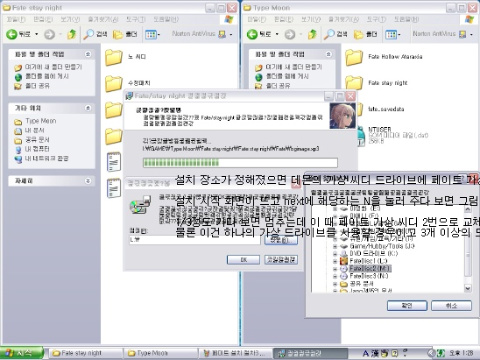Open Search (검색) in Type Moon window

[336, 34]
